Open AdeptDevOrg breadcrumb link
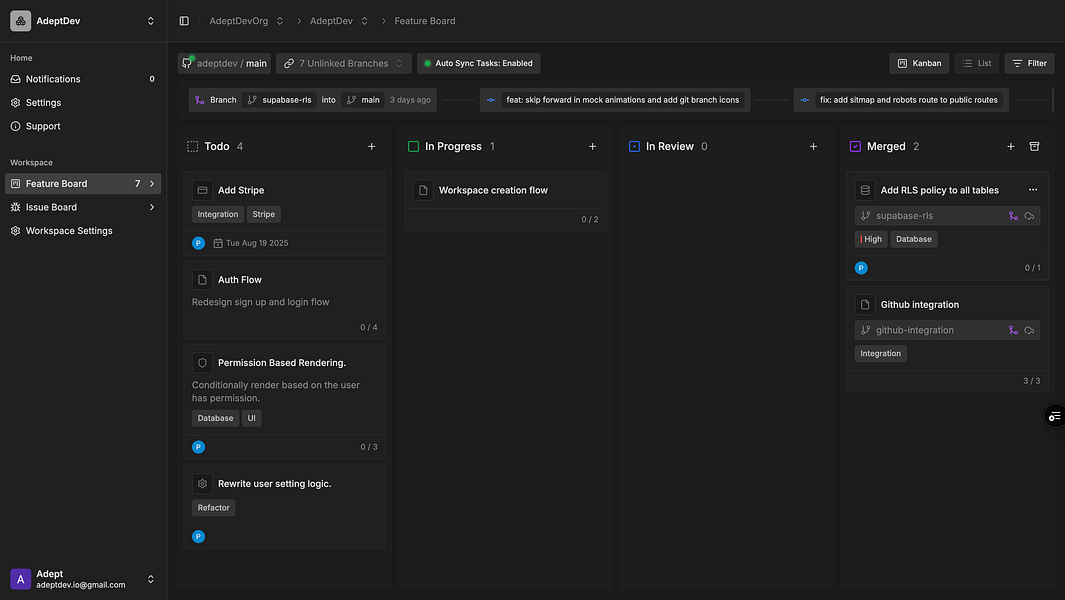The image size is (1065, 600). tap(238, 21)
